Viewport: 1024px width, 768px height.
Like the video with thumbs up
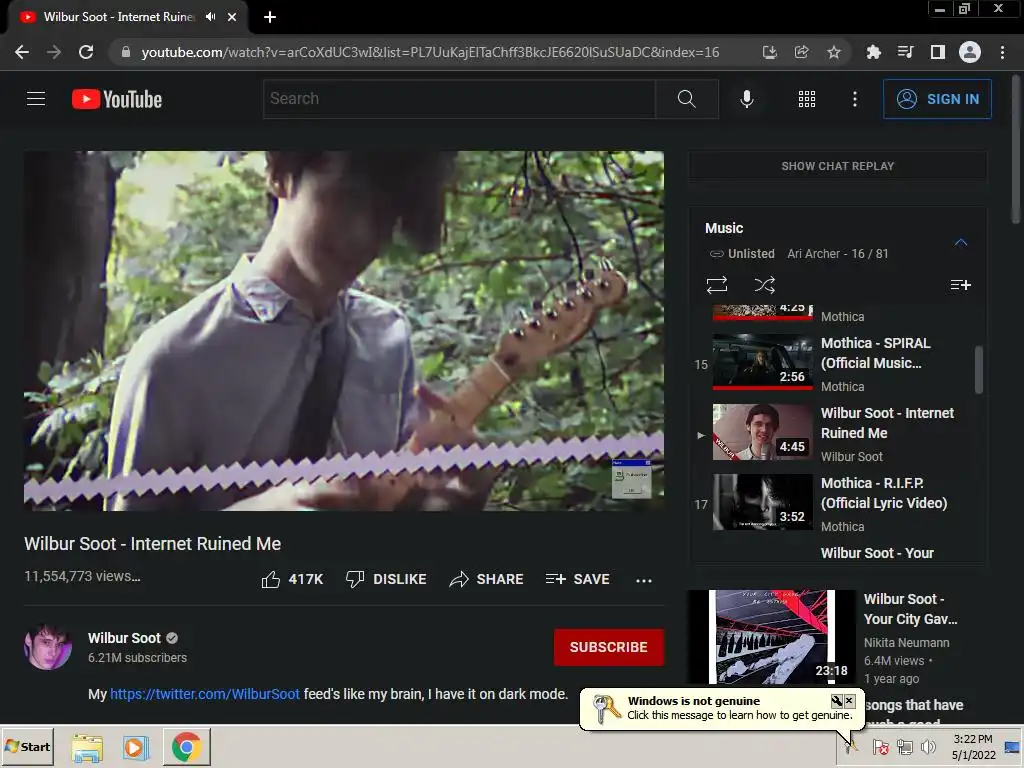tap(292, 579)
